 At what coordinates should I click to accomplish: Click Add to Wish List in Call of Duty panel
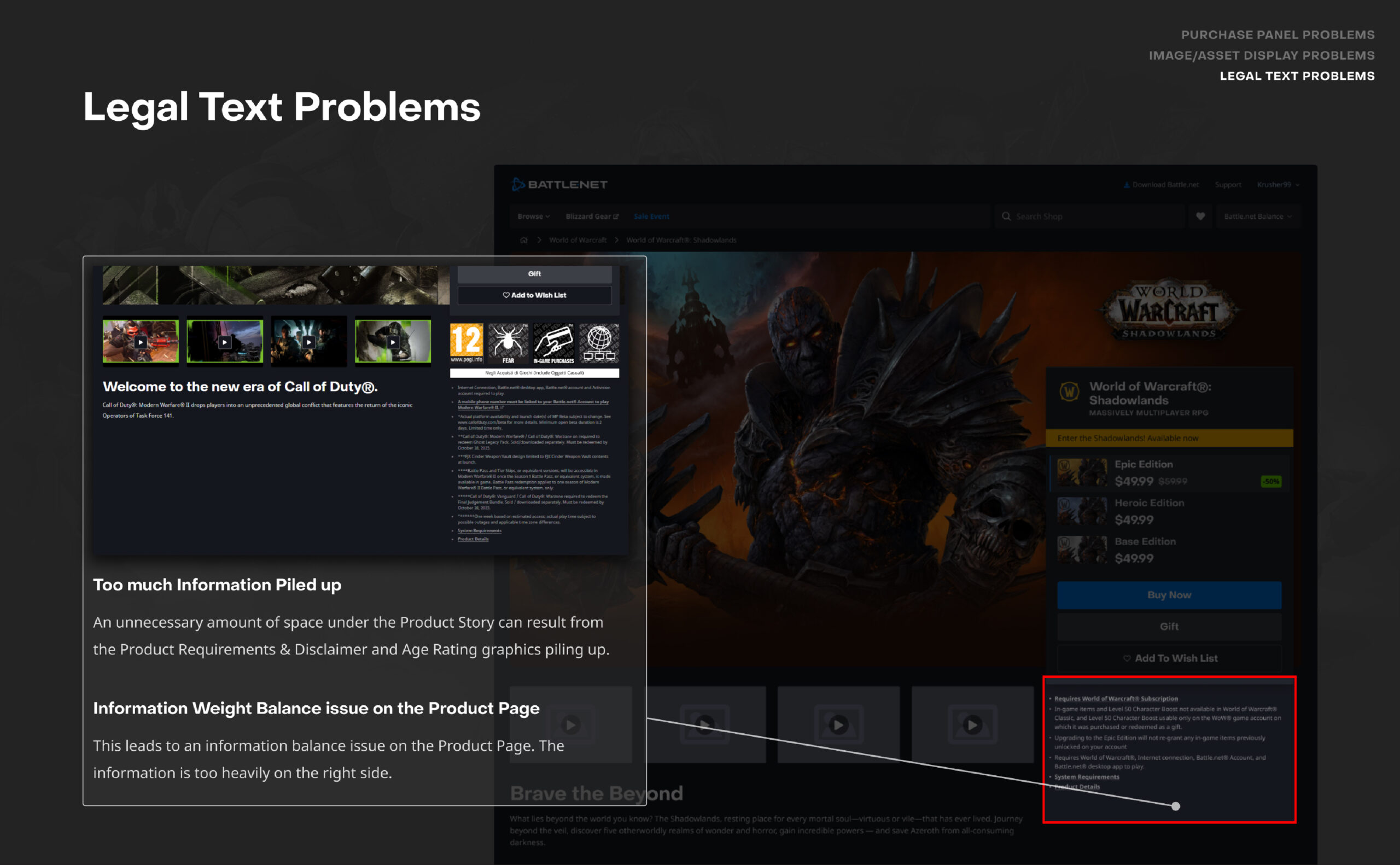pyautogui.click(x=534, y=295)
